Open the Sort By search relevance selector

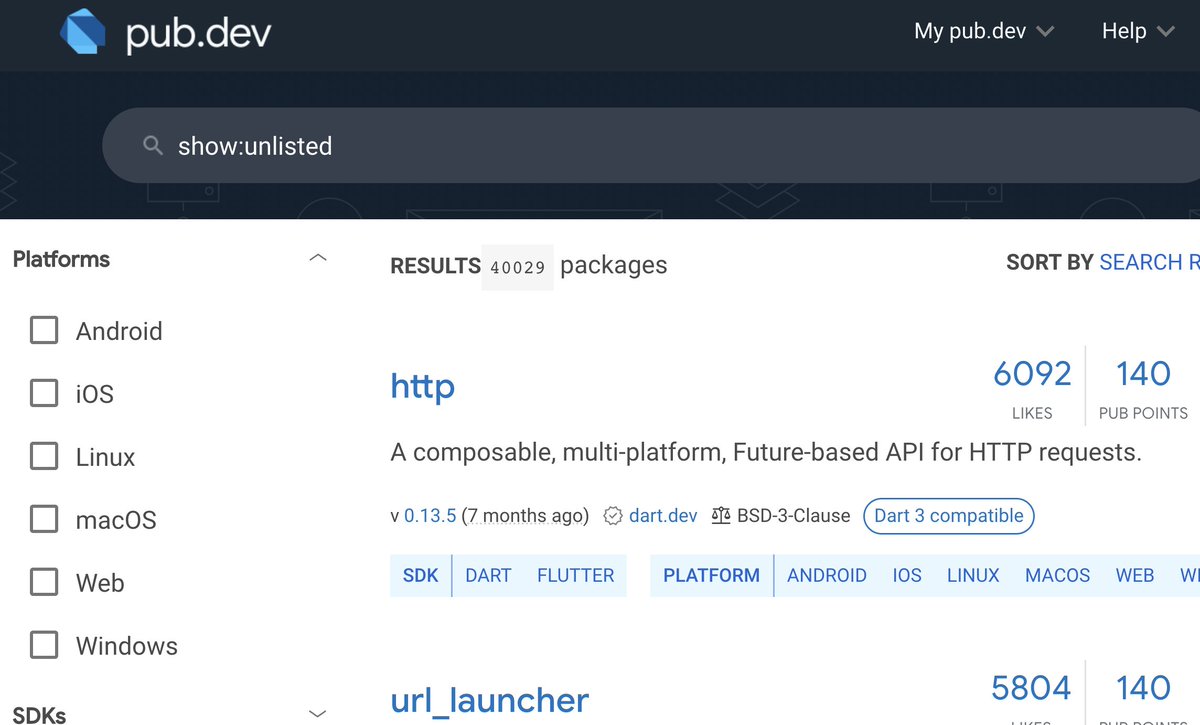click(x=1149, y=263)
